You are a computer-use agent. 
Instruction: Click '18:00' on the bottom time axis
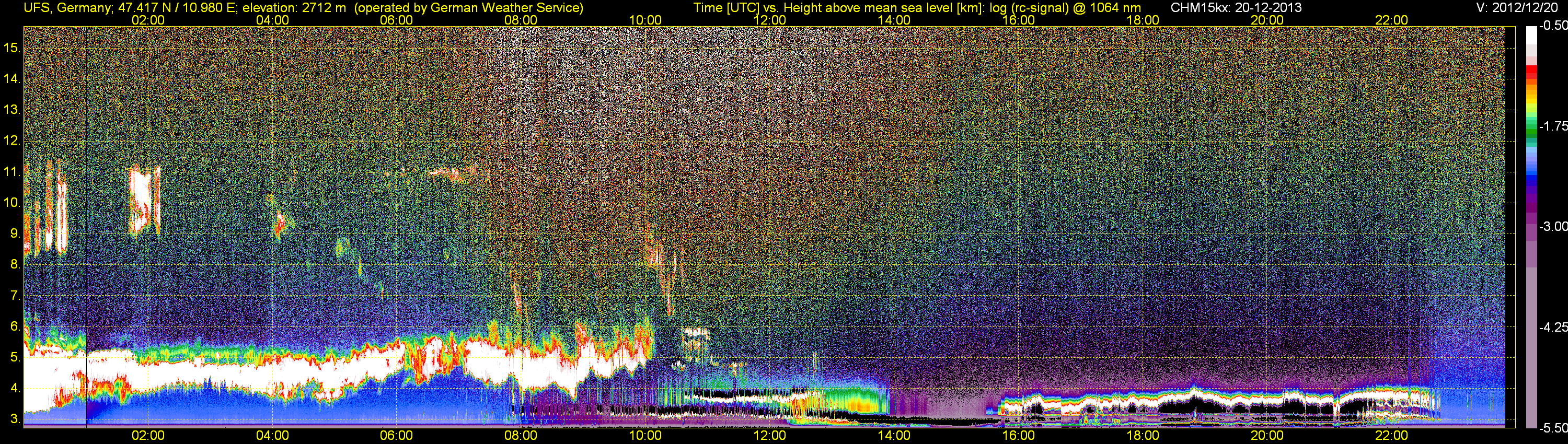tap(1143, 436)
